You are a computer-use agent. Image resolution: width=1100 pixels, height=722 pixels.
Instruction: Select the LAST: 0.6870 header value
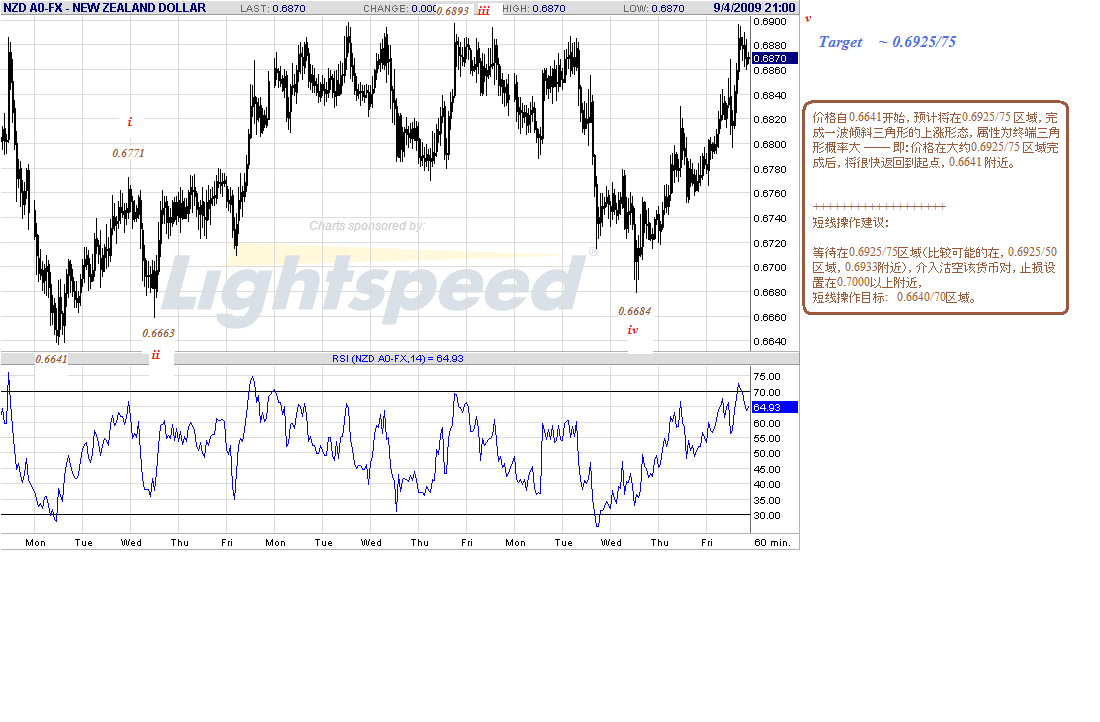[273, 8]
